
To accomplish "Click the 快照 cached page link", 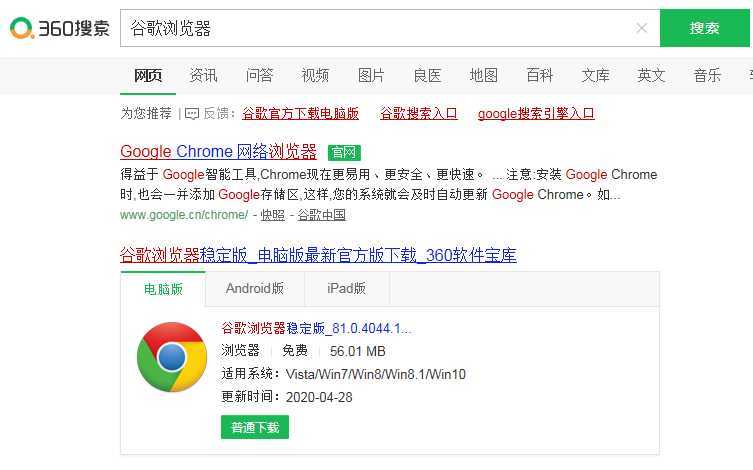I will click(273, 215).
